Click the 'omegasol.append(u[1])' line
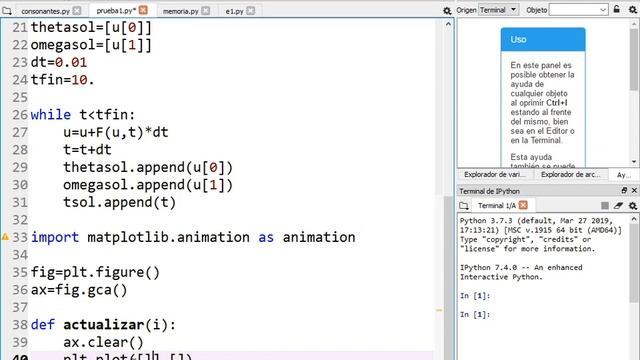Viewport: 640px width, 360px height. tap(148, 185)
